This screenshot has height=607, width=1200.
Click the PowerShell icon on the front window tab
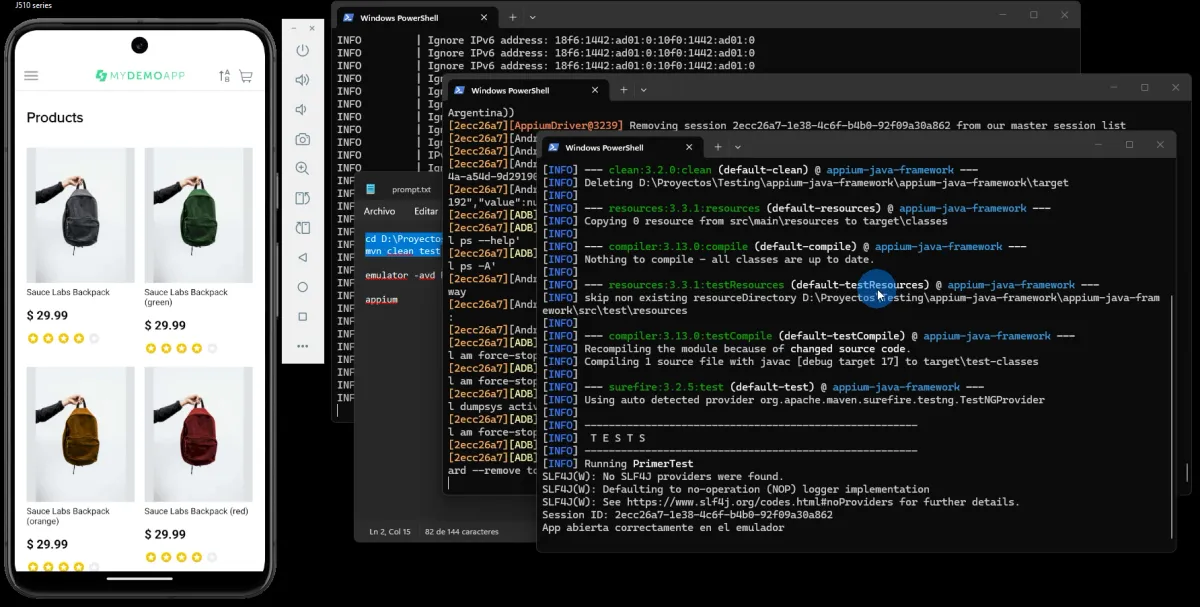click(x=552, y=147)
